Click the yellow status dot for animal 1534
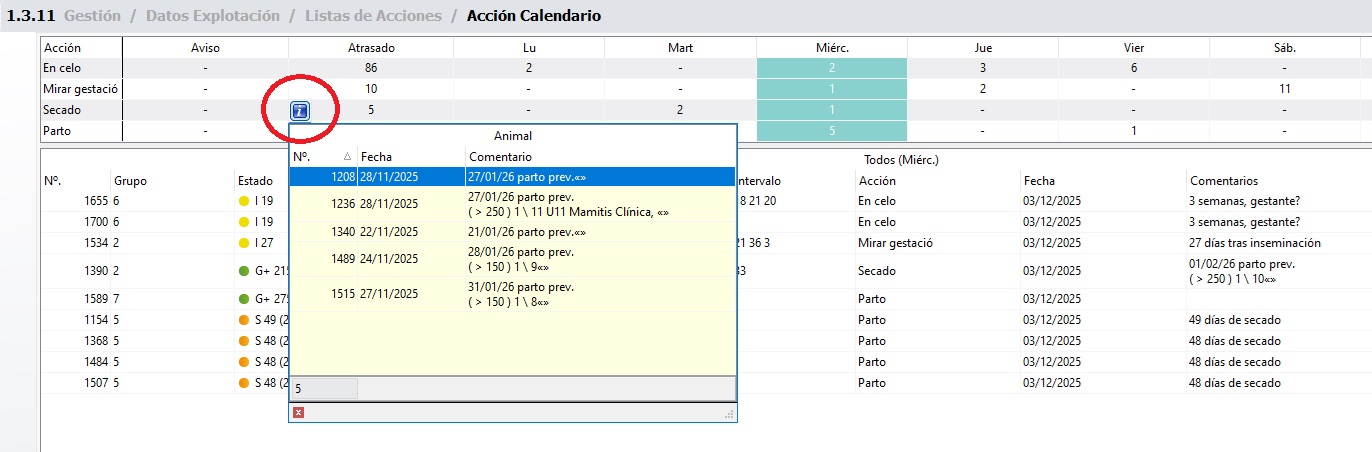 coord(244,243)
